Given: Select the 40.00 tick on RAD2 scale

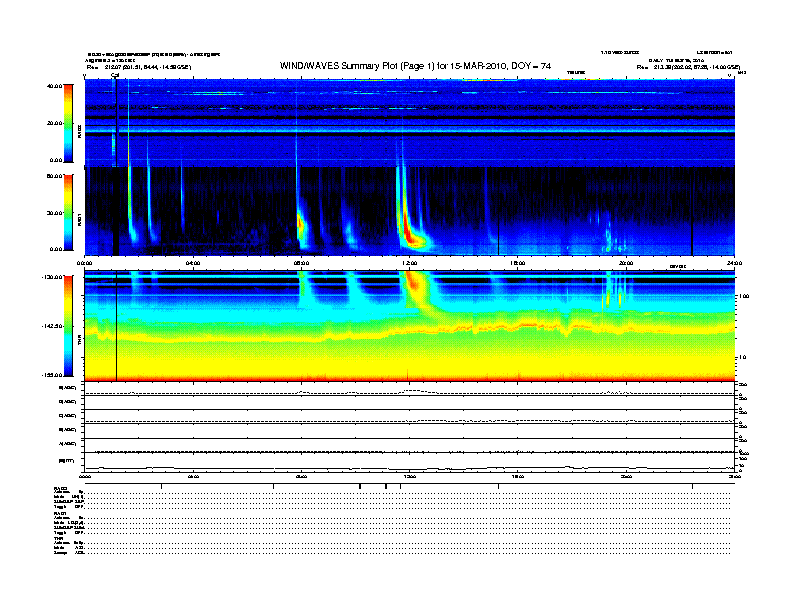Looking at the screenshot, I should pos(54,86).
